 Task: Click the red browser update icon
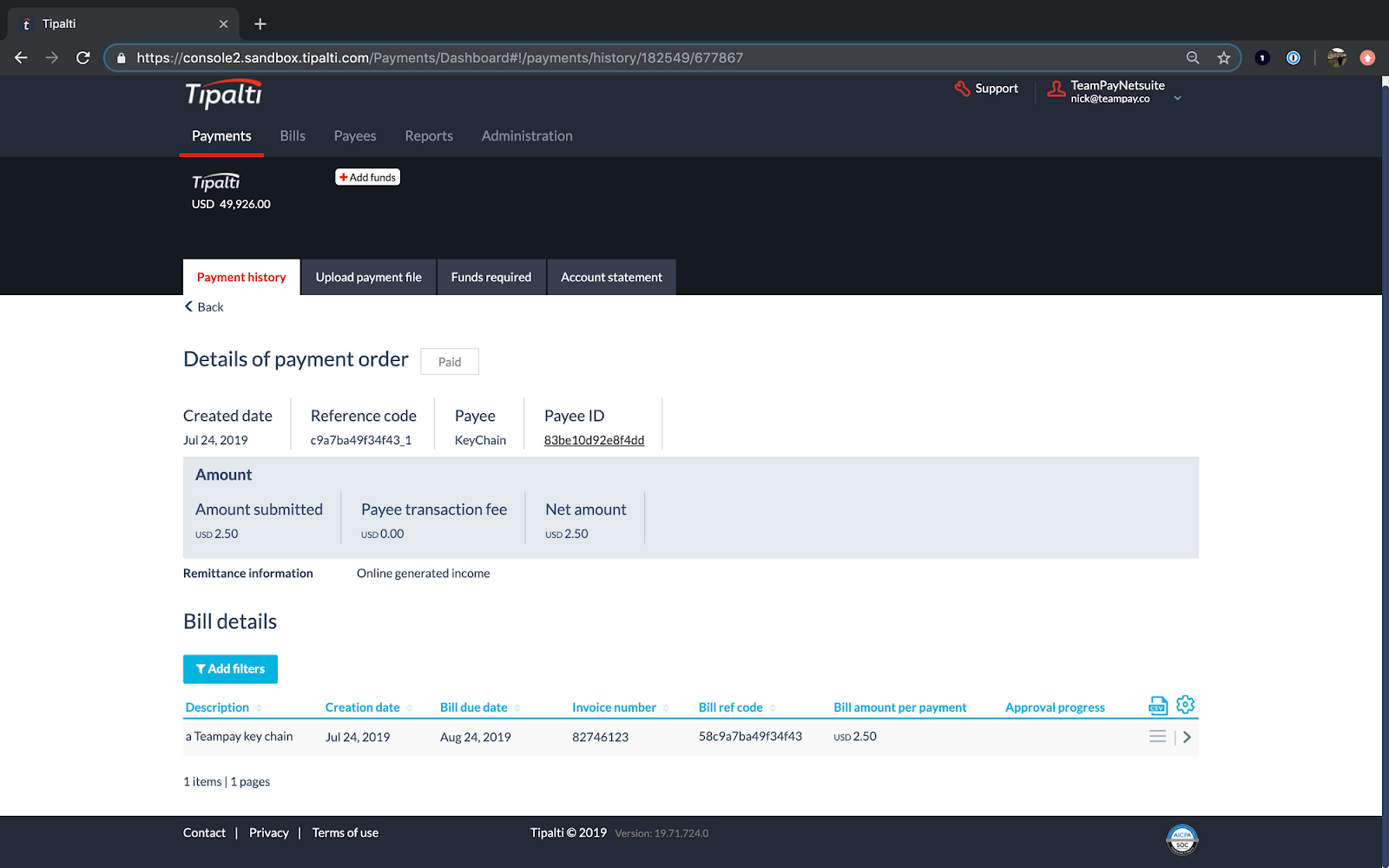1367,57
